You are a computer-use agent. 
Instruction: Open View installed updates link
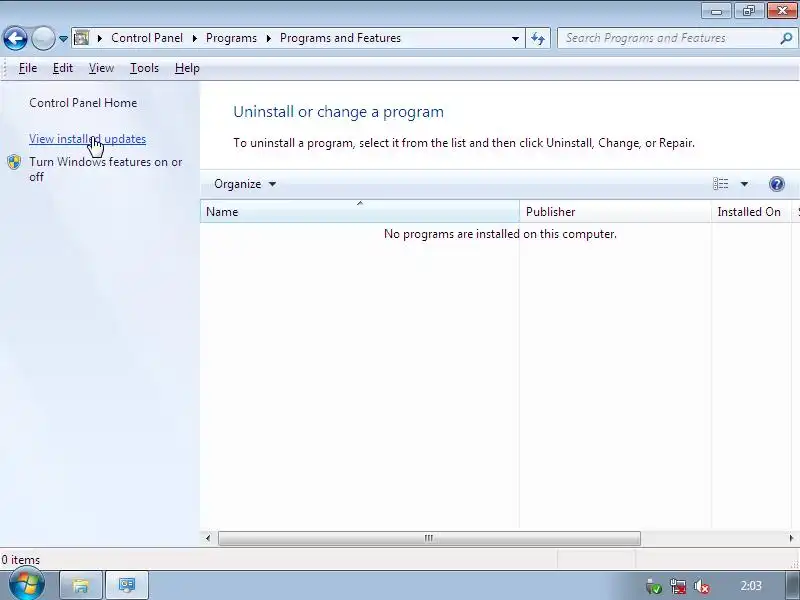87,139
